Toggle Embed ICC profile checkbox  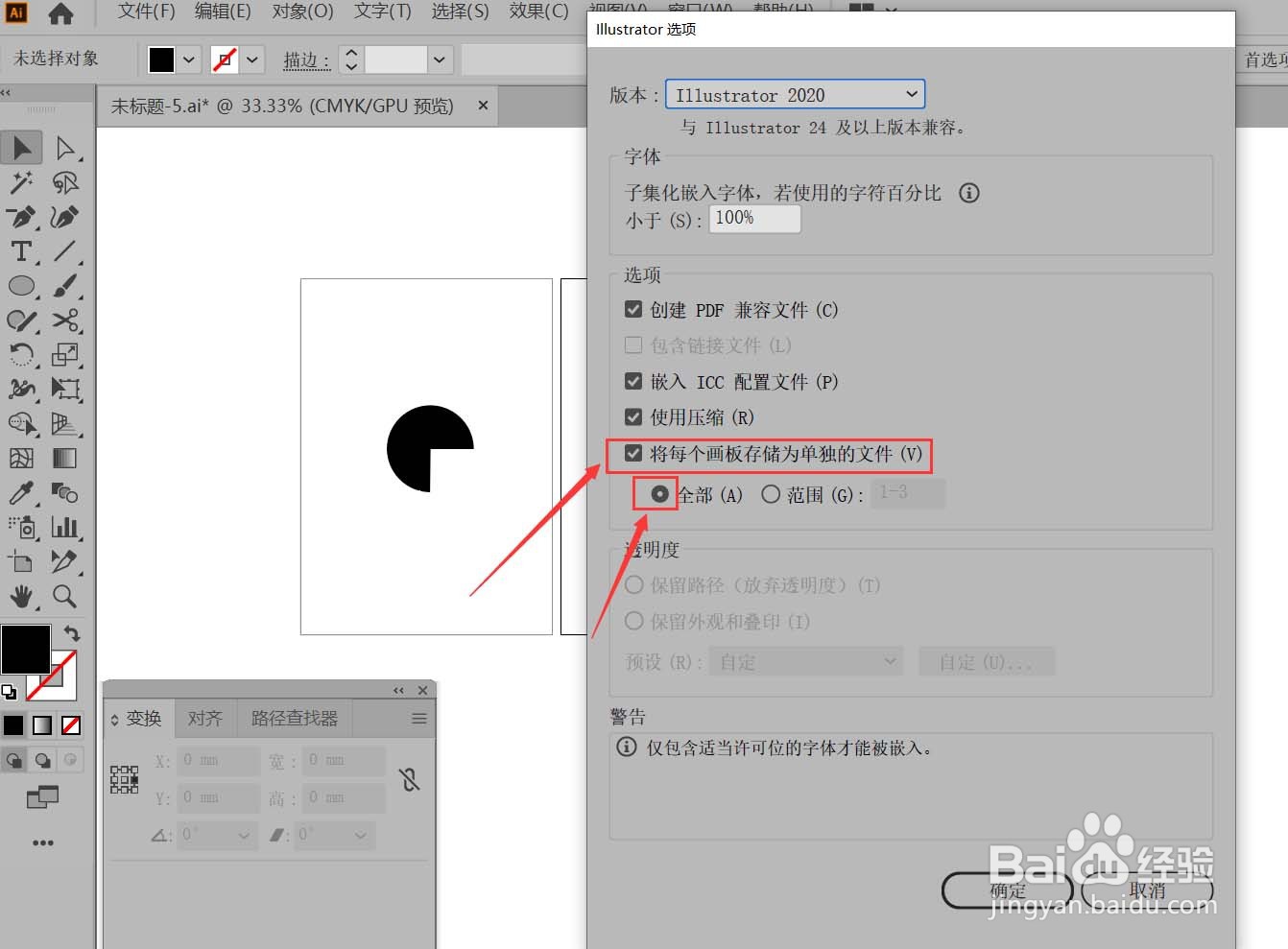(633, 381)
